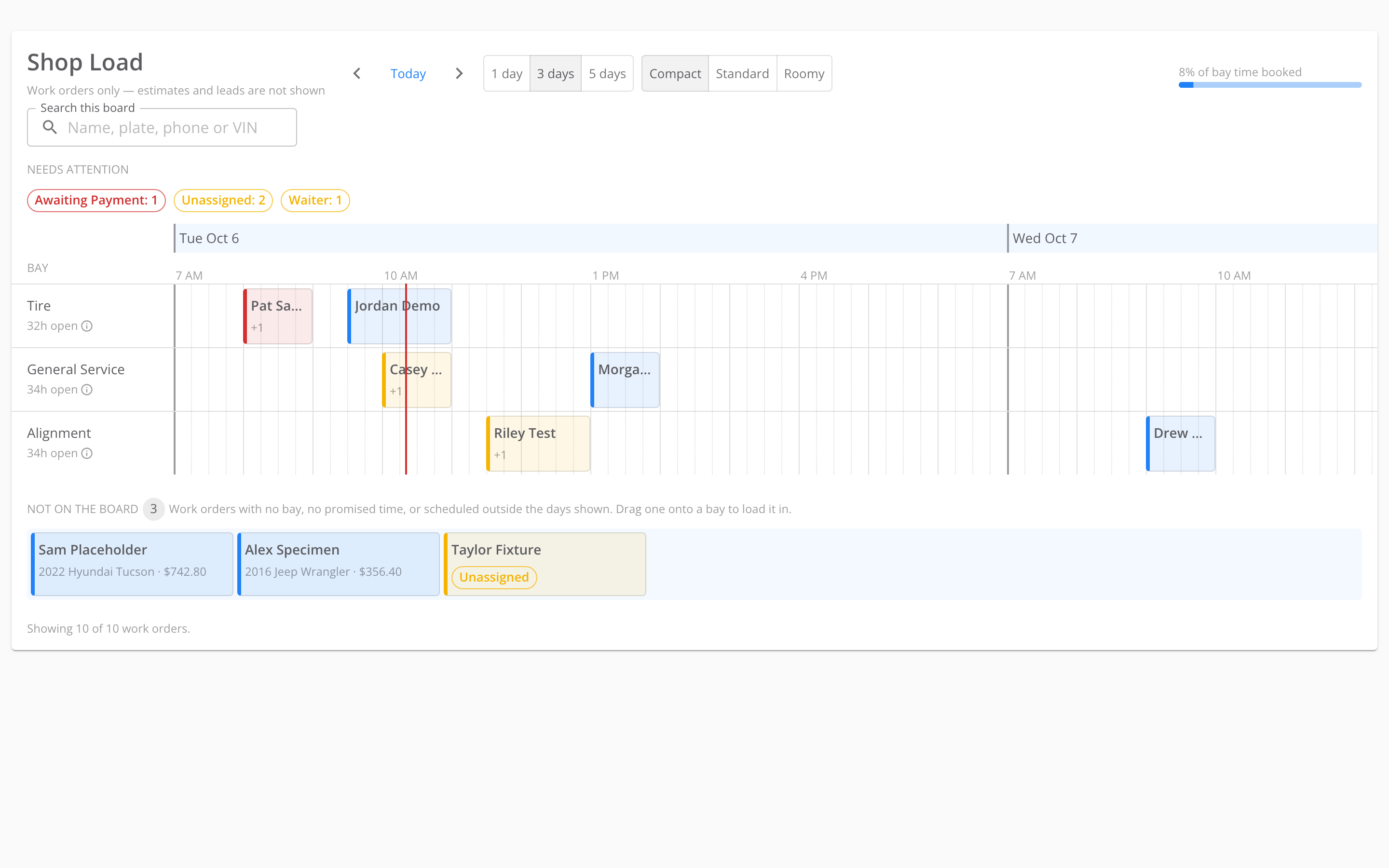Open Jordan Demo work order block
This screenshot has height=868, width=1389.
[399, 316]
